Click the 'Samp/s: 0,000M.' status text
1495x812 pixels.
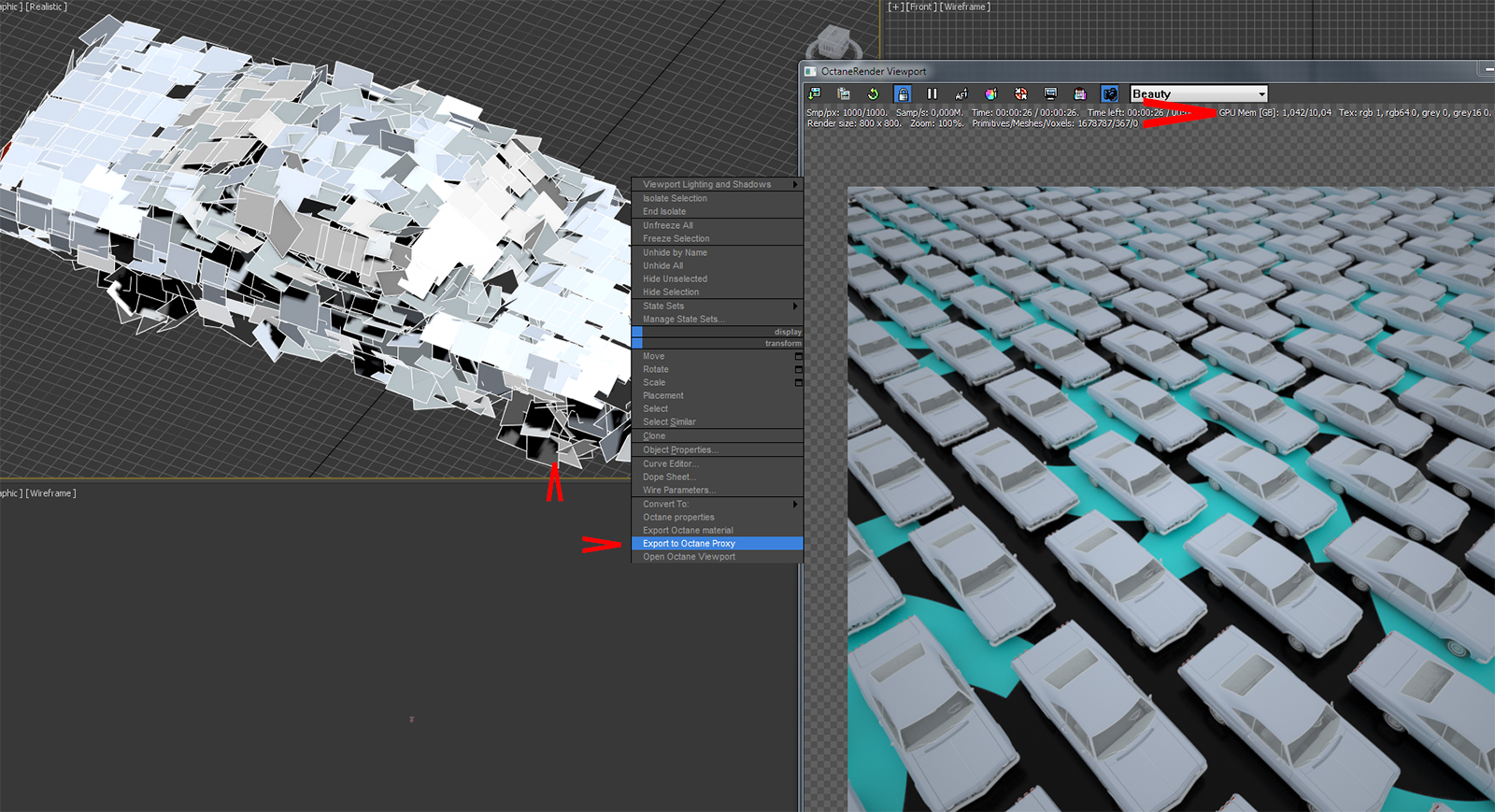coord(930,112)
